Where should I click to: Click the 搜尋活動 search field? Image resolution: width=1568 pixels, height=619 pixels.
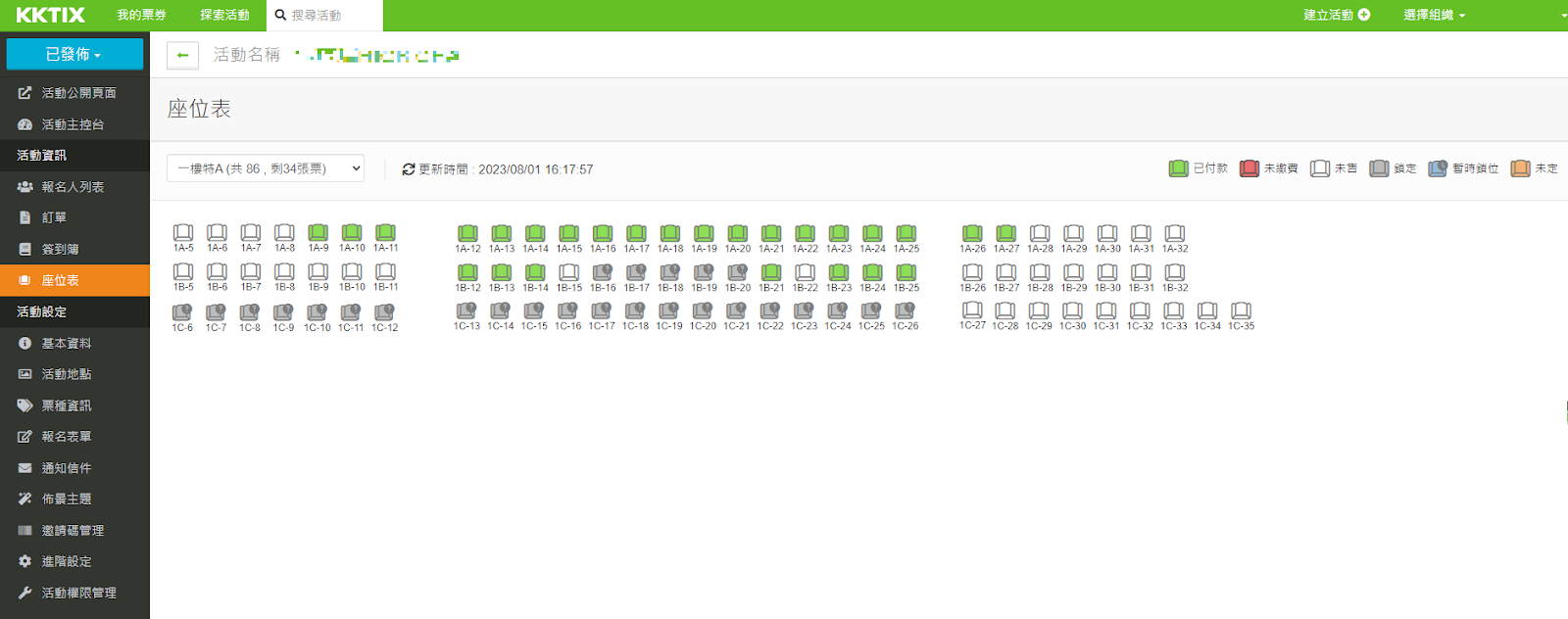pyautogui.click(x=324, y=15)
